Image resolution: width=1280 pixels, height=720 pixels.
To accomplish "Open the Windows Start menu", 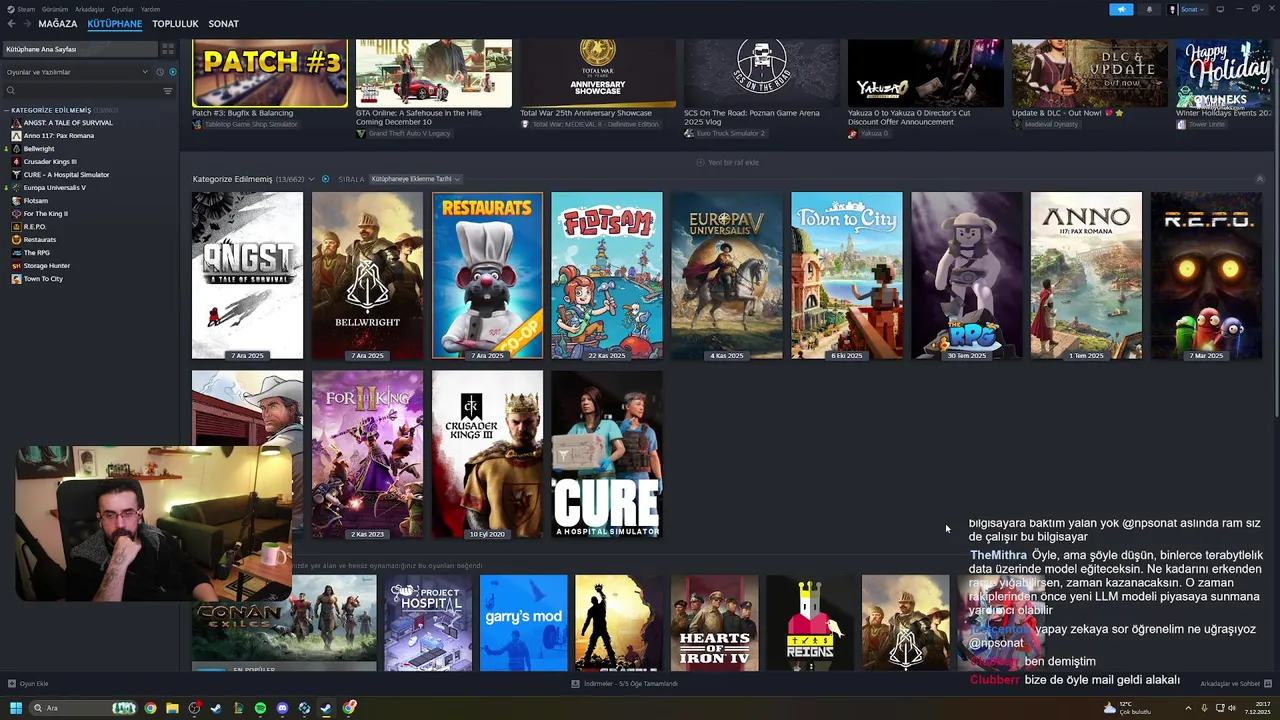I will [16, 708].
